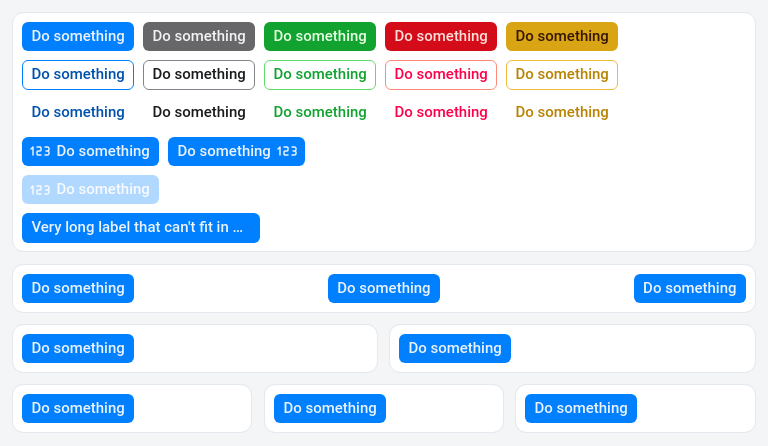Click the blue outlined Do something button
The height and width of the screenshot is (446, 768).
click(78, 75)
